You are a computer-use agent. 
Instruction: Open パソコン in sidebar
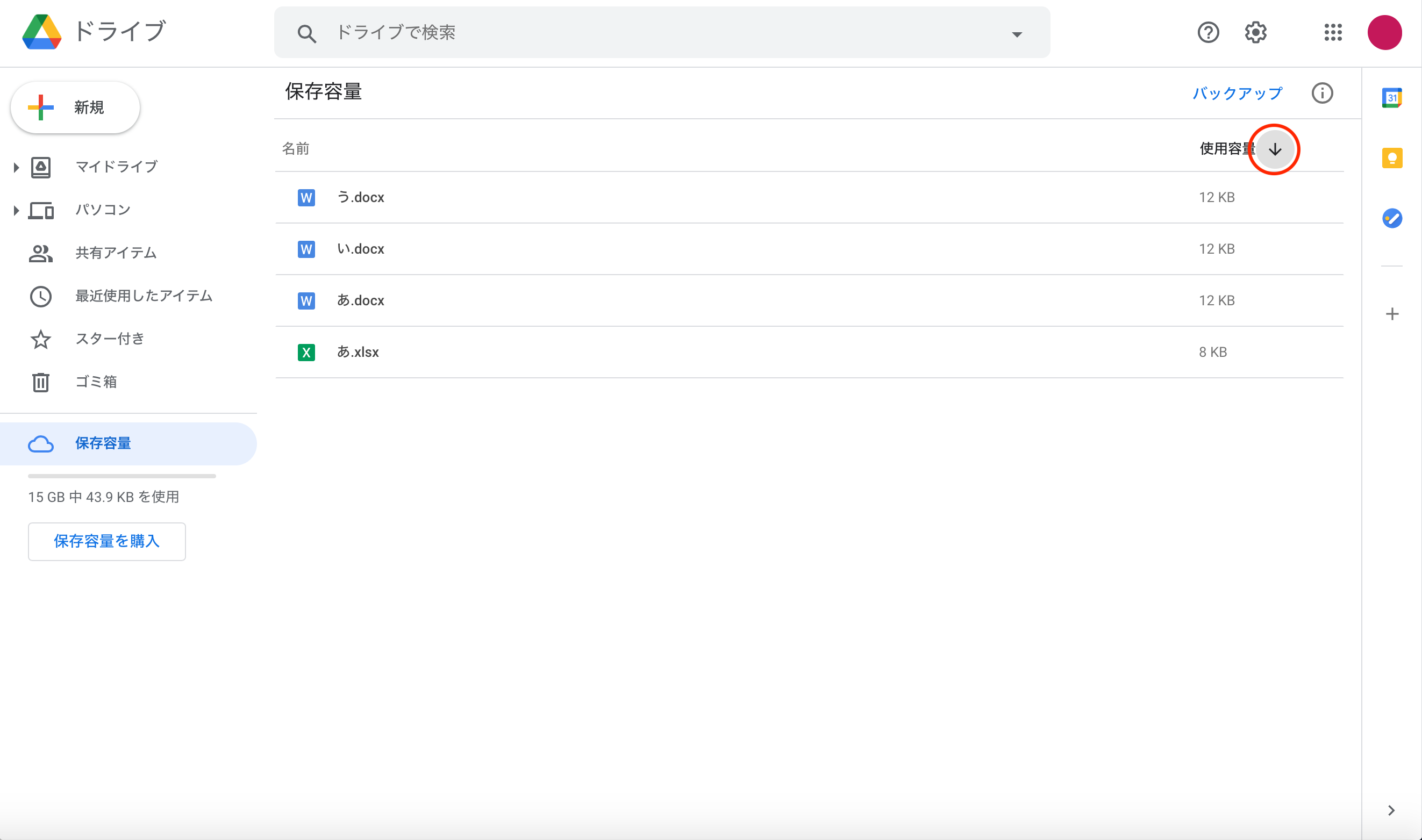103,210
